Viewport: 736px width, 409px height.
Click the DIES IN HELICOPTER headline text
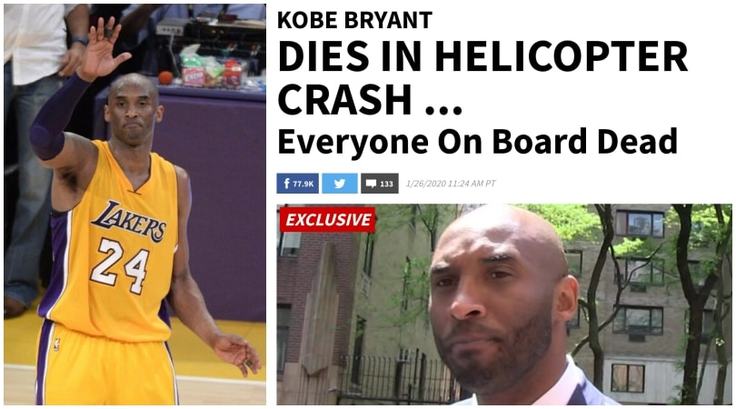pos(483,57)
